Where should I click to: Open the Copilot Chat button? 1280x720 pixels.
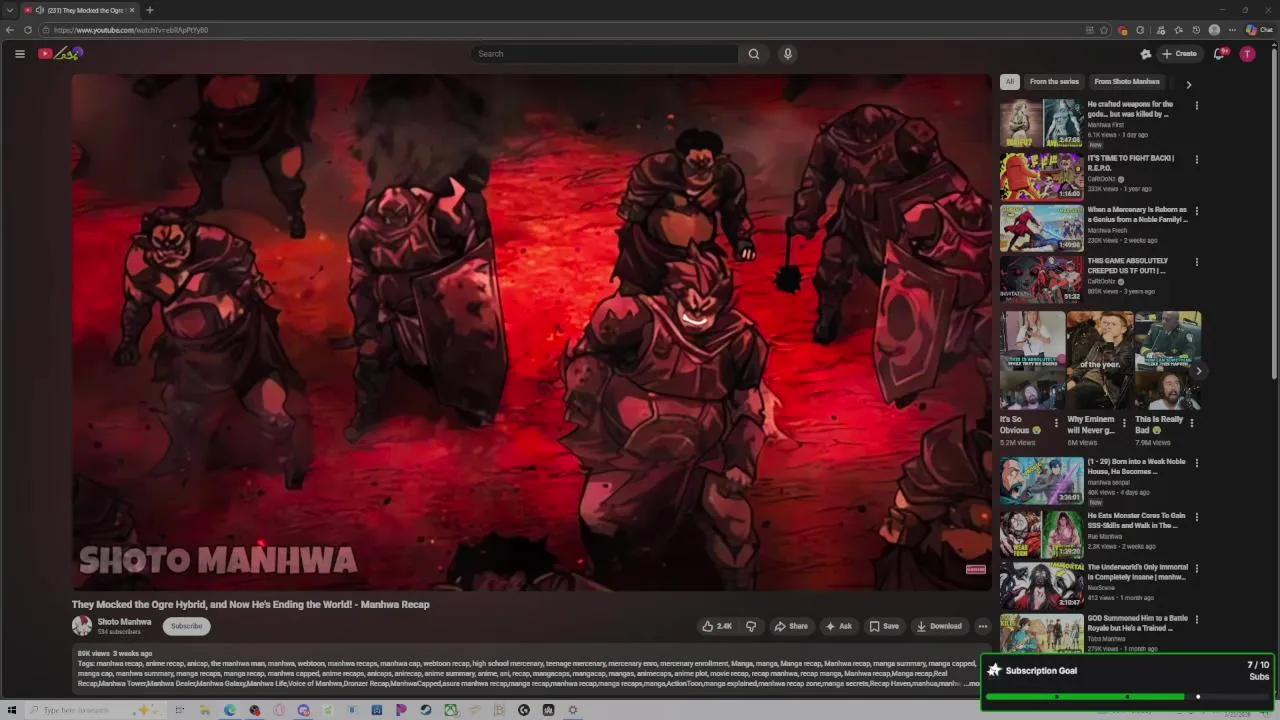(1258, 30)
